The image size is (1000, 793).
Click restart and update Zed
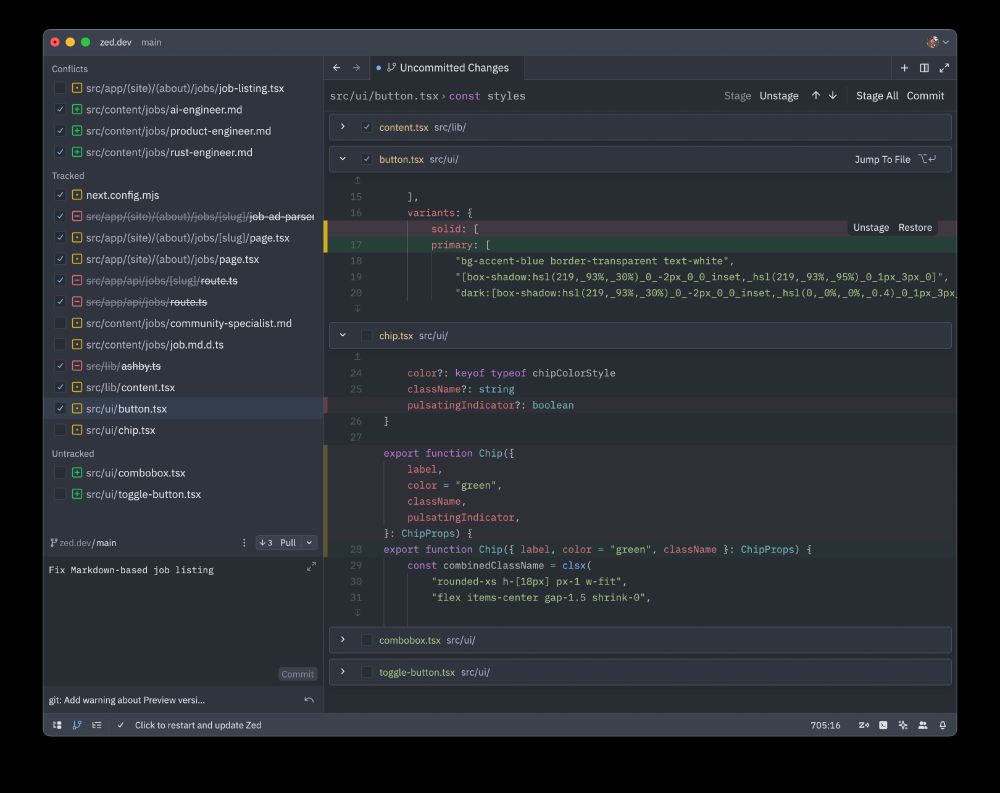198,725
